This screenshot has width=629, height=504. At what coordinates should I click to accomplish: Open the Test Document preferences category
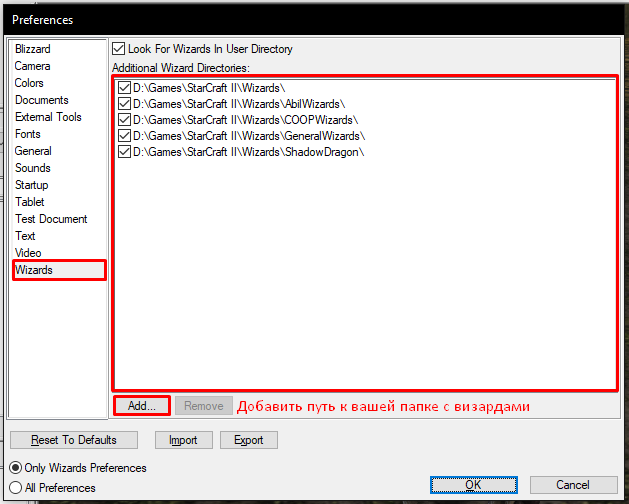[x=51, y=219]
